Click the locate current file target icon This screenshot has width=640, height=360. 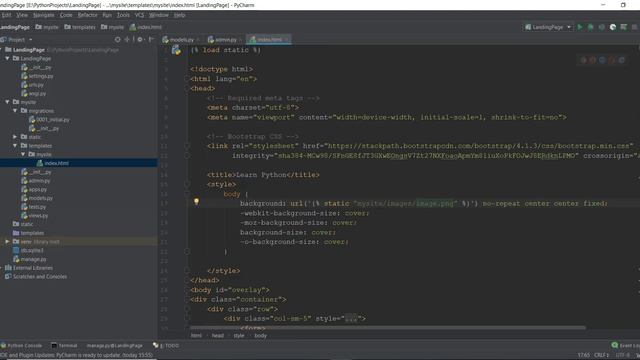tap(118, 40)
